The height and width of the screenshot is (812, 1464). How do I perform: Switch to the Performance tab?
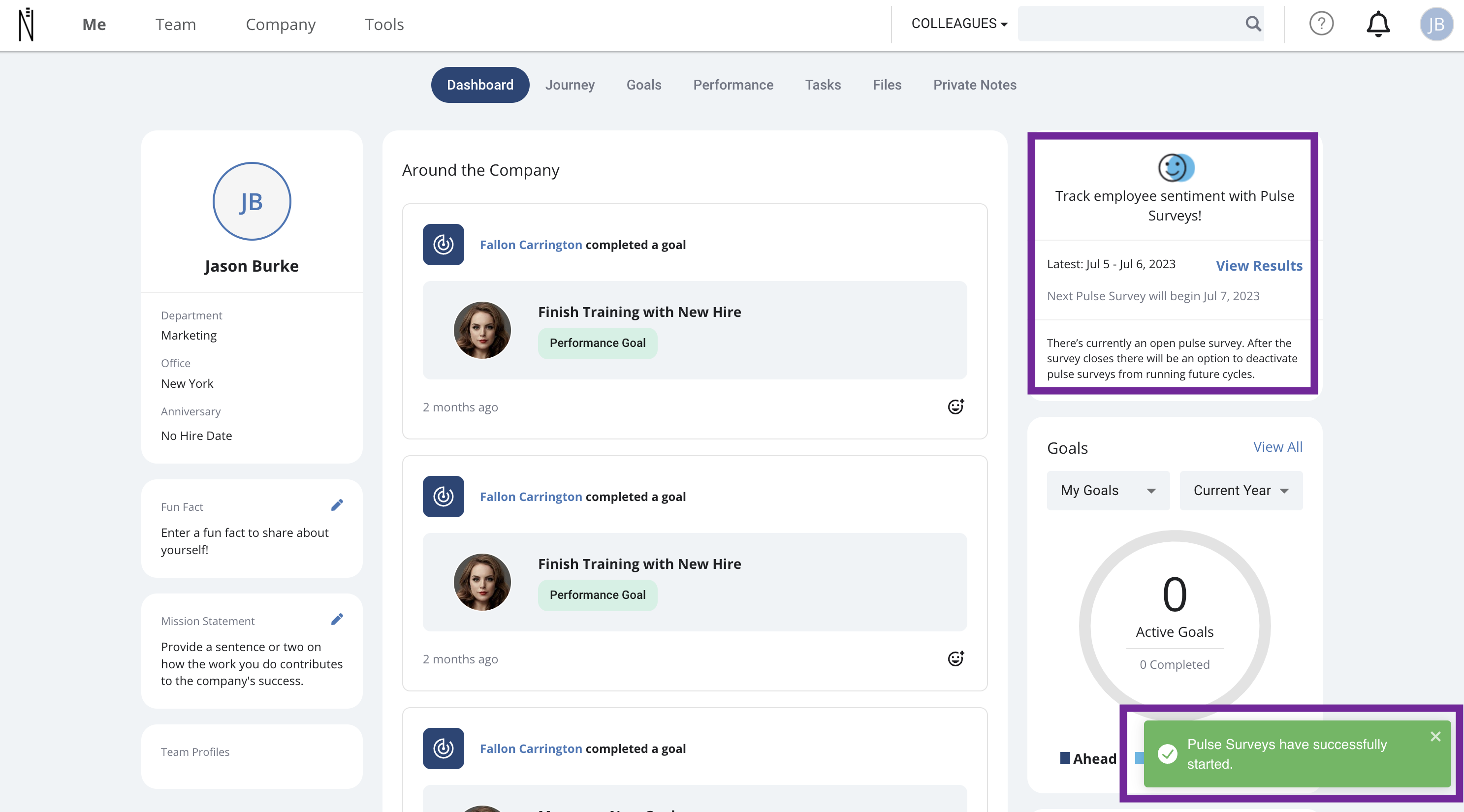[733, 85]
